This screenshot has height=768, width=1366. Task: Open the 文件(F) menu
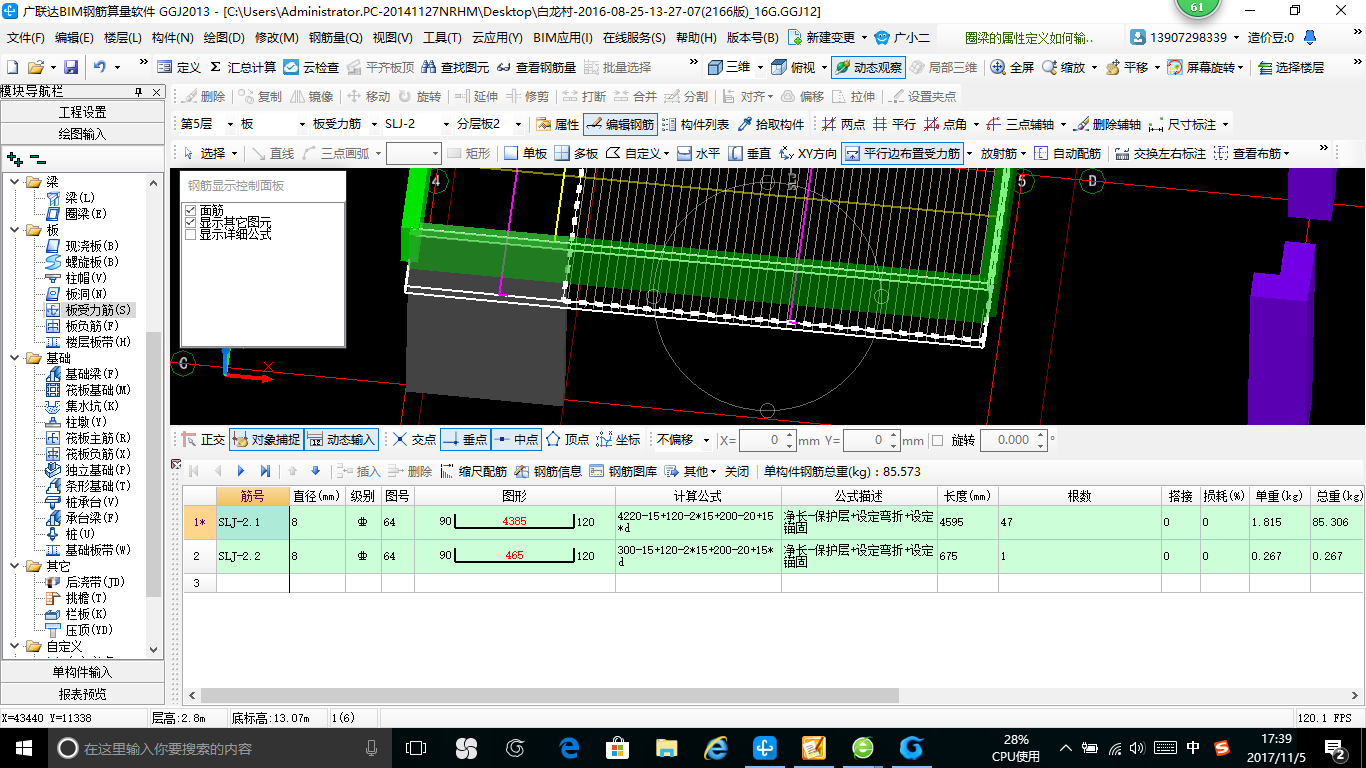point(25,38)
